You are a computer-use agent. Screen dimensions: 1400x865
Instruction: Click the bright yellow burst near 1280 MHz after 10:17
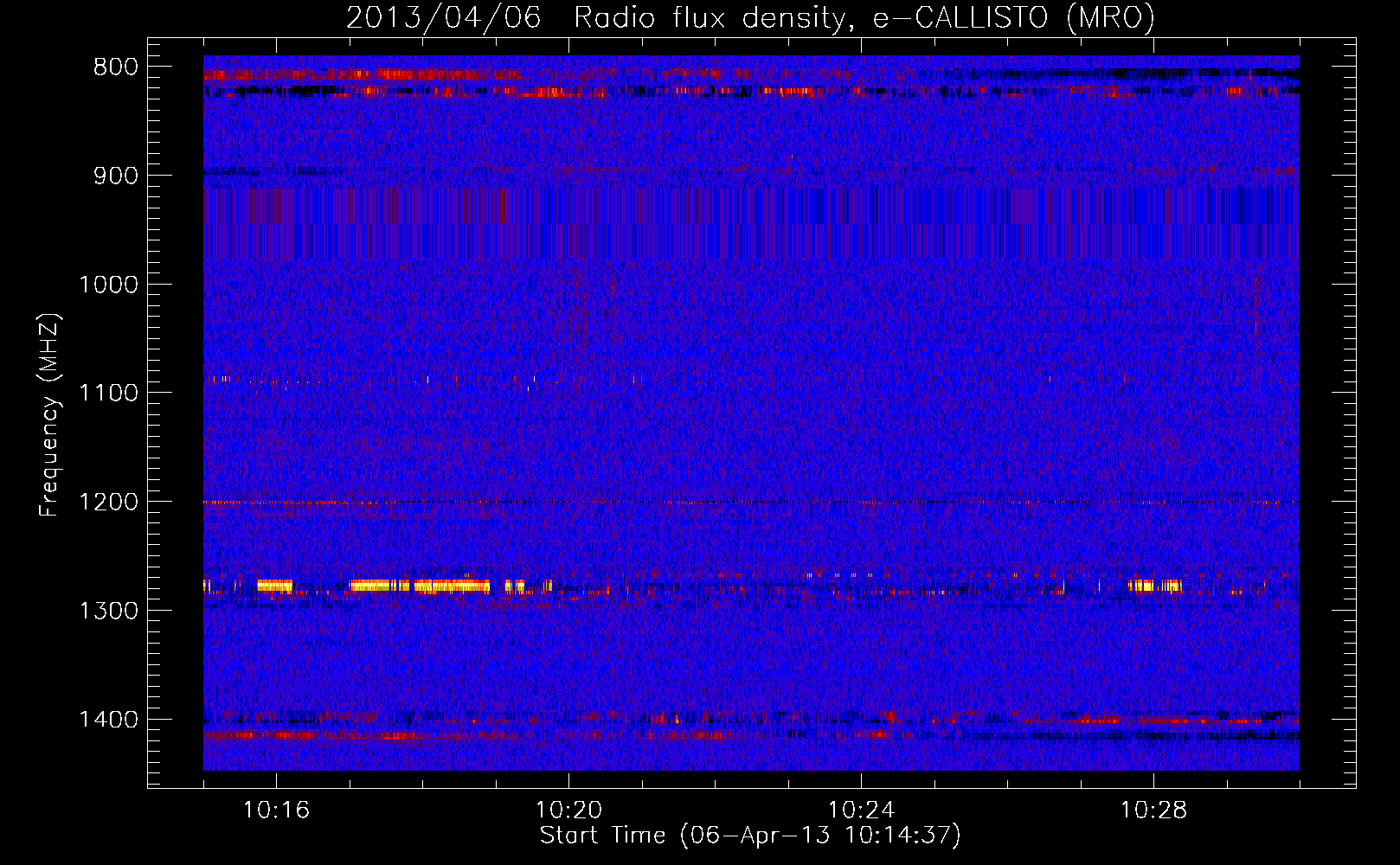click(x=420, y=586)
